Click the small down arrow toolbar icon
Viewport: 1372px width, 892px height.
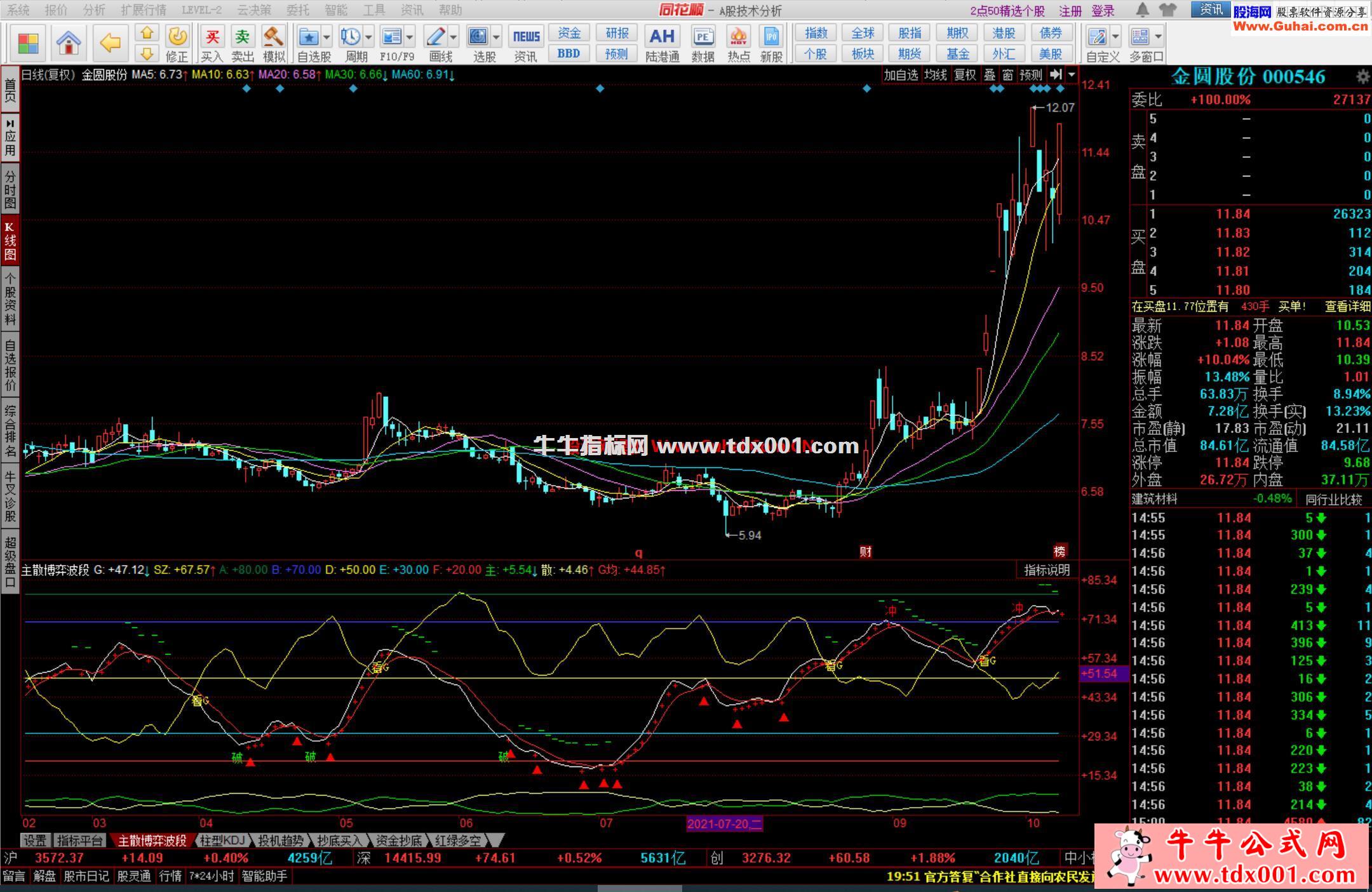pos(147,53)
